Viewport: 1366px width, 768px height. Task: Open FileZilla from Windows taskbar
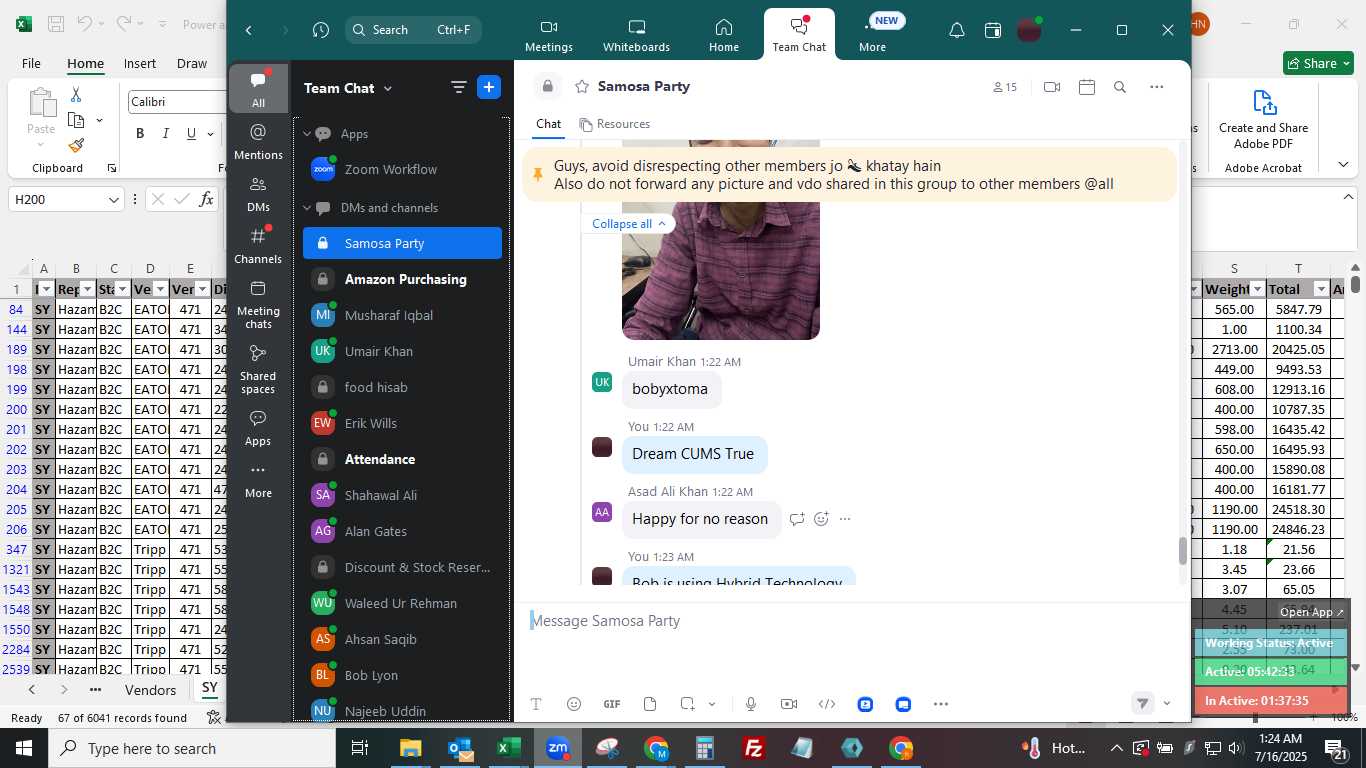(754, 747)
